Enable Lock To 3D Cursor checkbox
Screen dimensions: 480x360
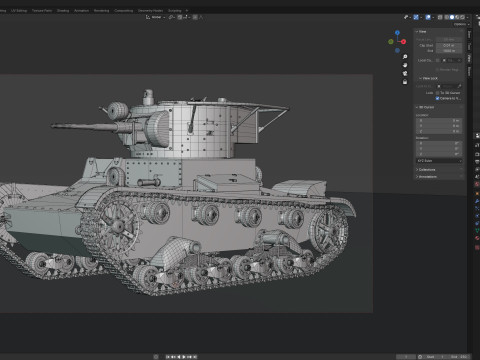tap(437, 93)
